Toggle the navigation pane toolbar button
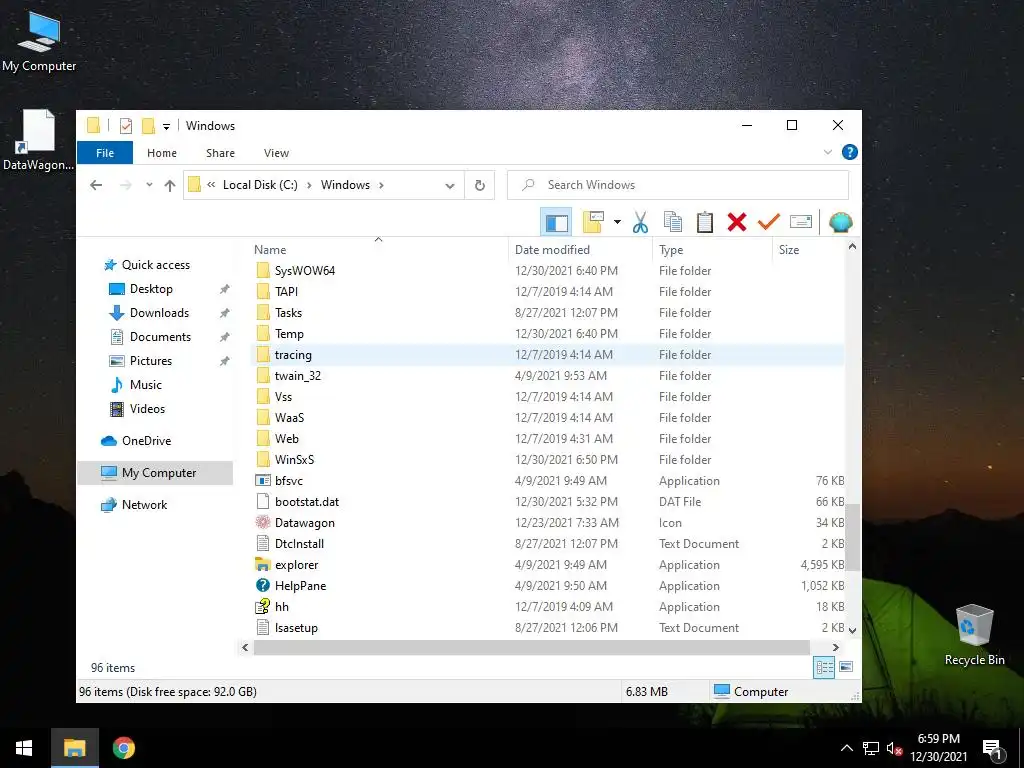1024x768 pixels. pyautogui.click(x=556, y=223)
